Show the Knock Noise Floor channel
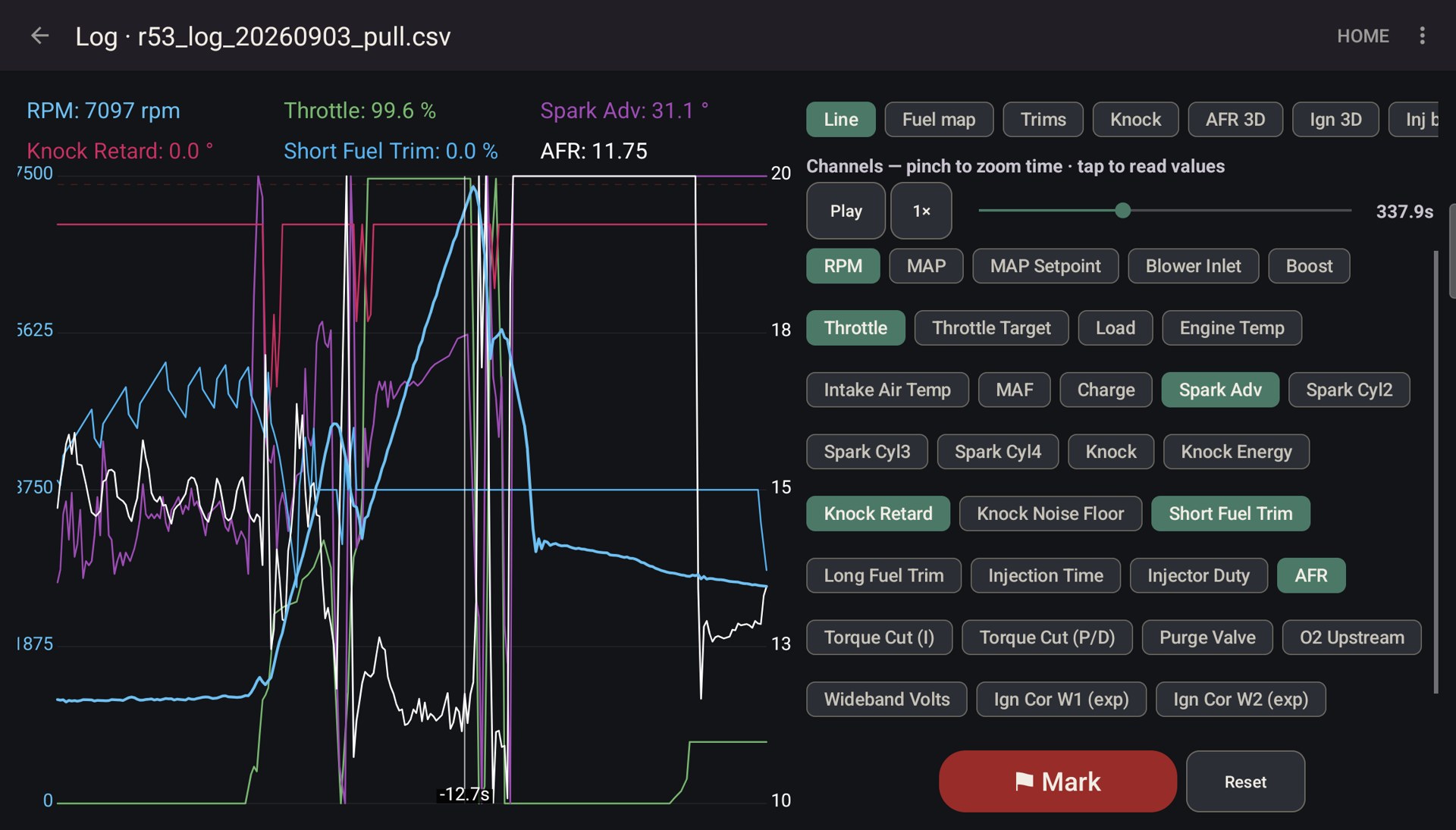Screen dimensions: 1456x830 pyautogui.click(x=1050, y=514)
